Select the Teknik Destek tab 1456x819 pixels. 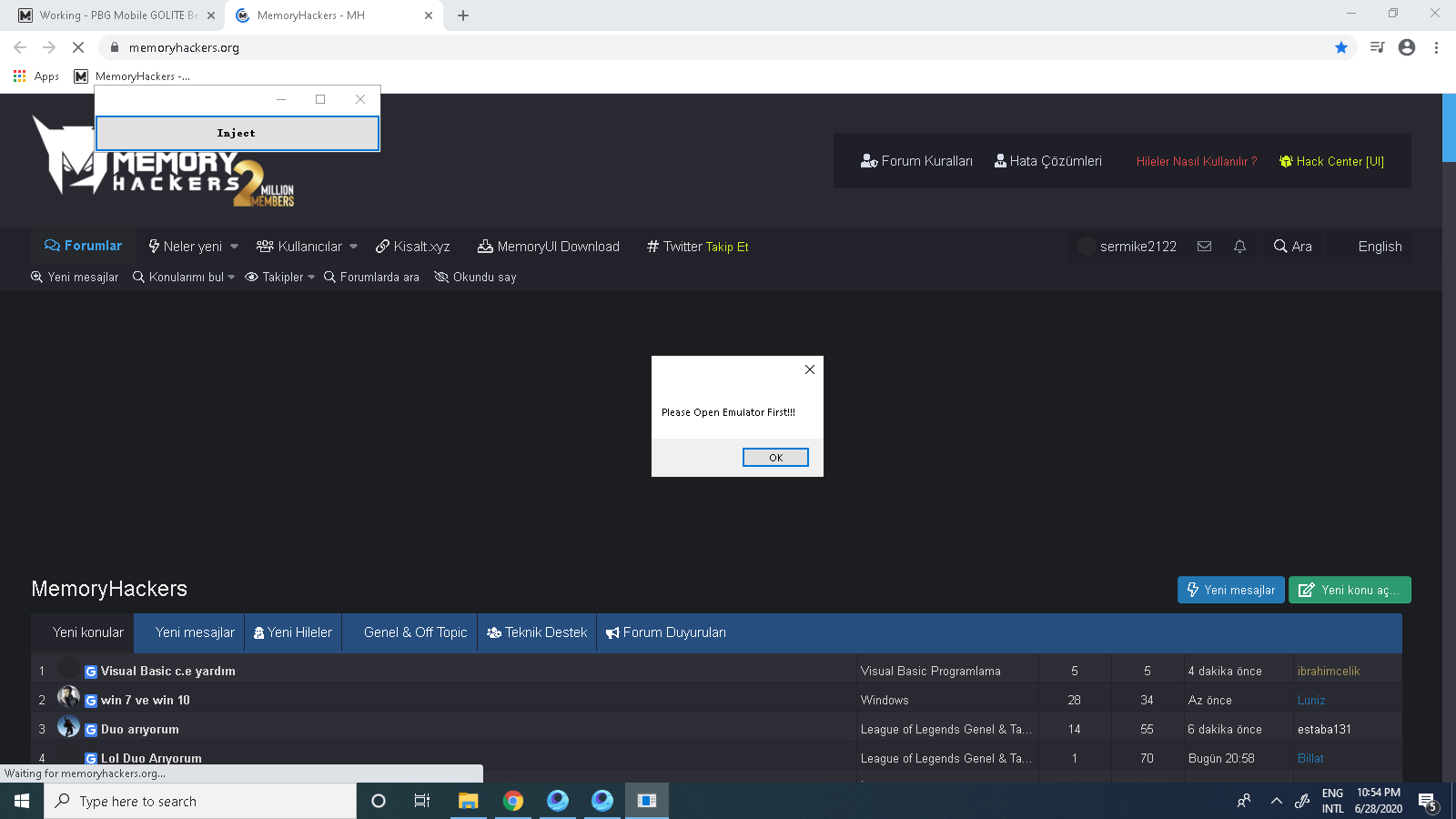click(537, 632)
